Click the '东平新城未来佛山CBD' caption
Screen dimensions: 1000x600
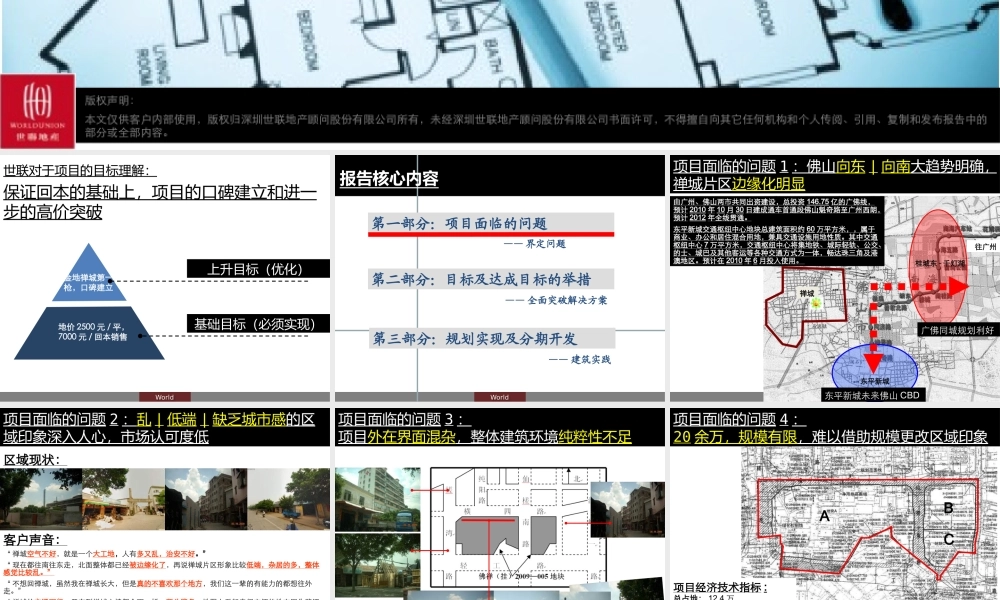[872, 395]
